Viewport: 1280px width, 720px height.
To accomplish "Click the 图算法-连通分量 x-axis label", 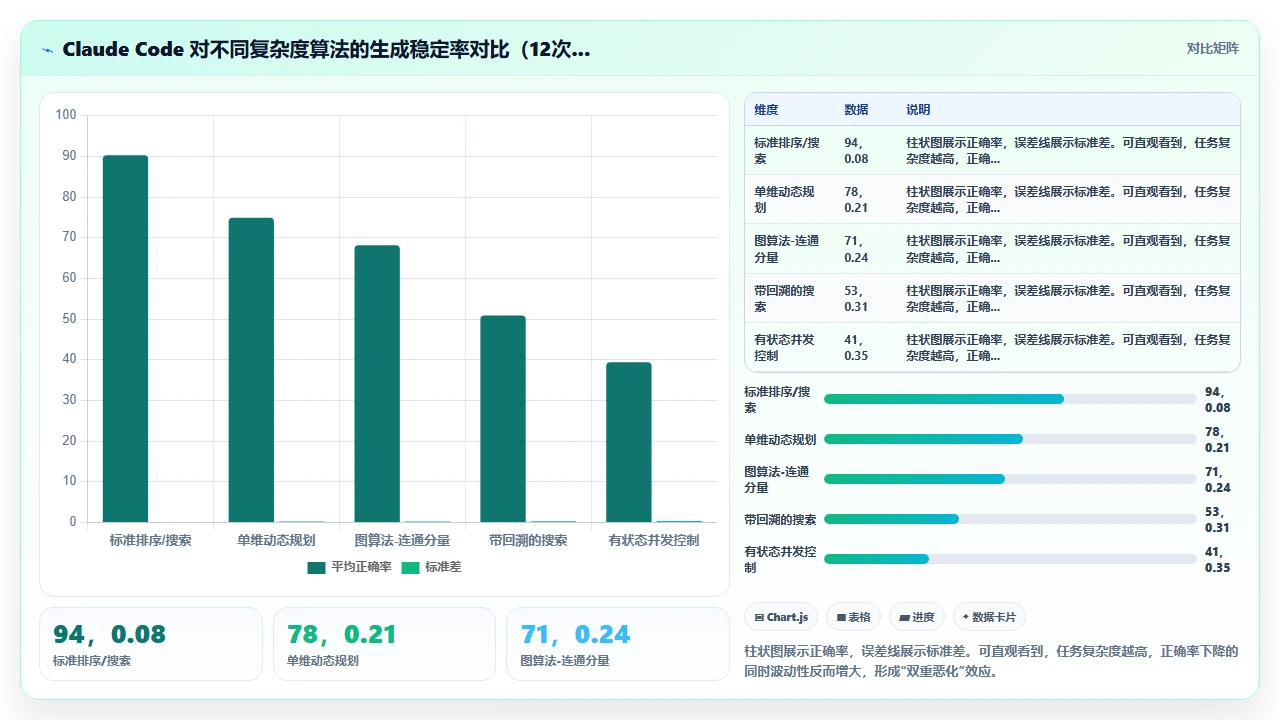I will tap(402, 540).
